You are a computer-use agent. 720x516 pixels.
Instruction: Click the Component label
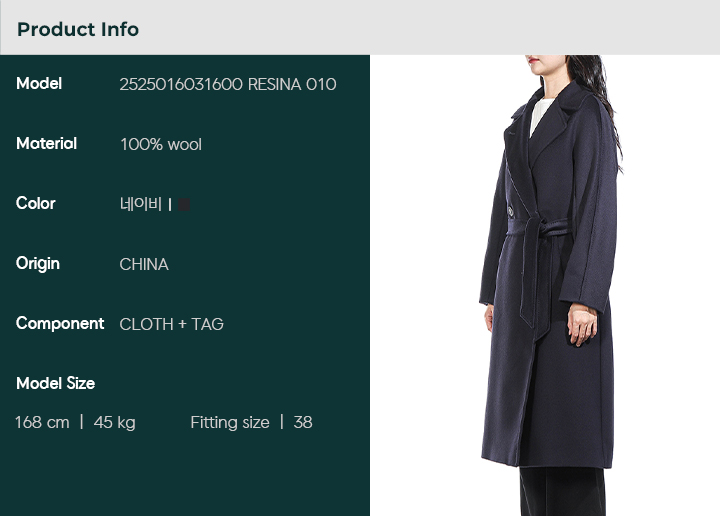pos(60,323)
